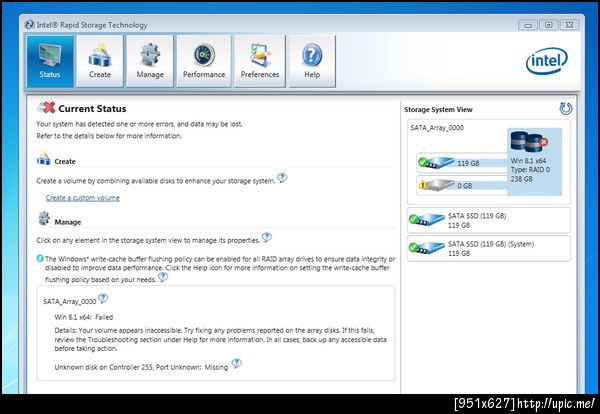The width and height of the screenshot is (600, 414).
Task: Go to the Preferences tab
Action: click(x=260, y=61)
